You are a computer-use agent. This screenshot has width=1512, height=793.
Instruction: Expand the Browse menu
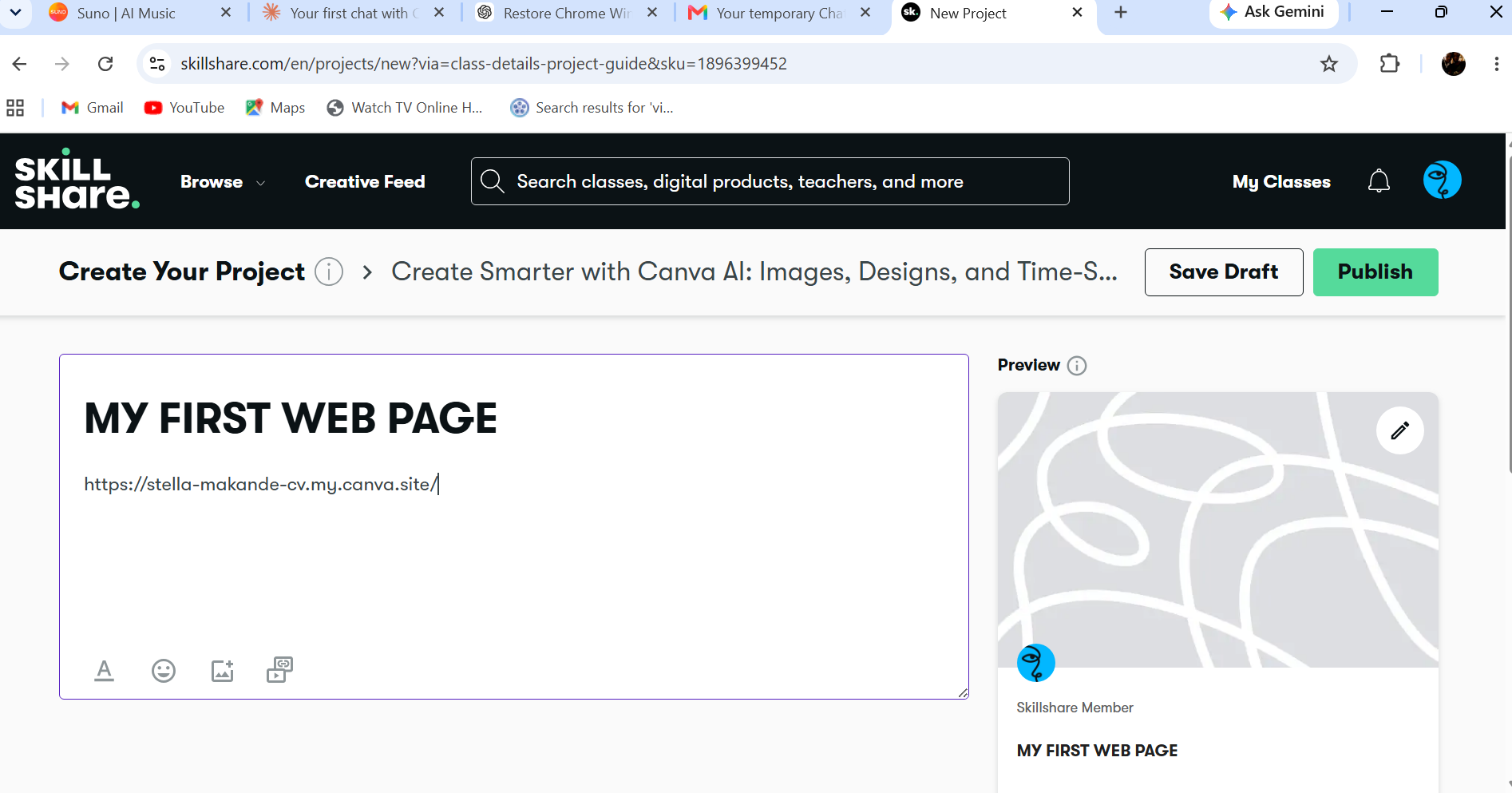(x=222, y=182)
